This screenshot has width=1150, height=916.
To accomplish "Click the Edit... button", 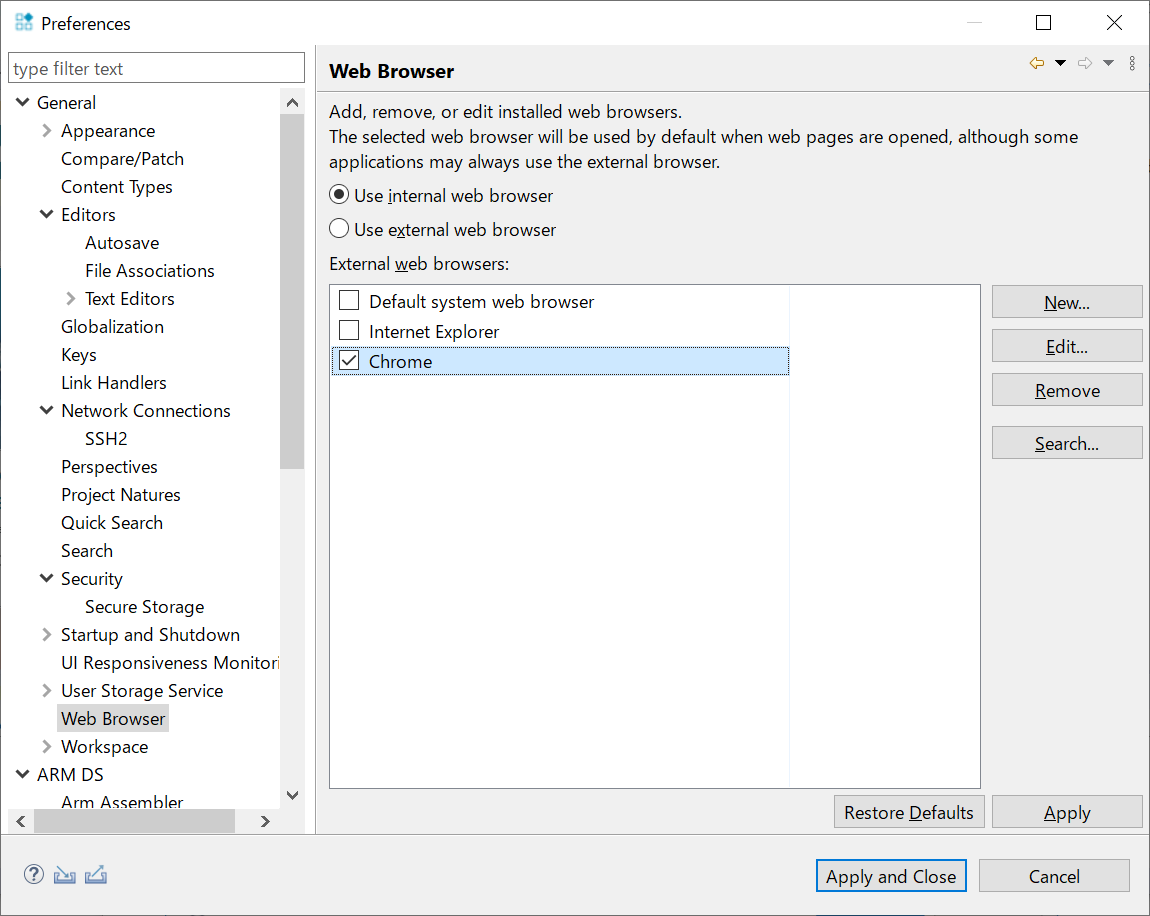I will tap(1067, 346).
